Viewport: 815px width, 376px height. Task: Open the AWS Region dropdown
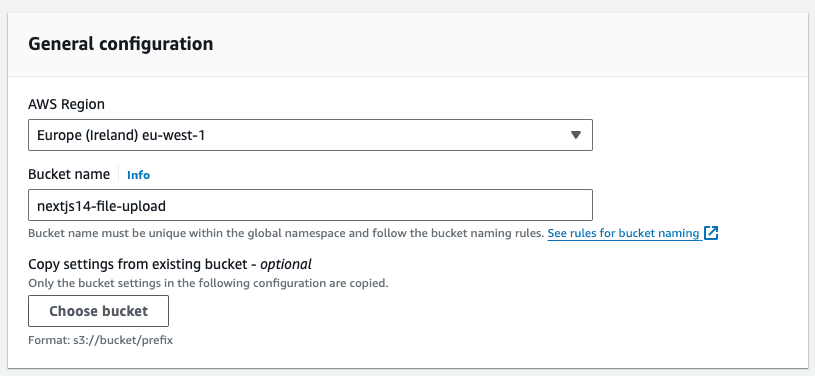point(310,135)
